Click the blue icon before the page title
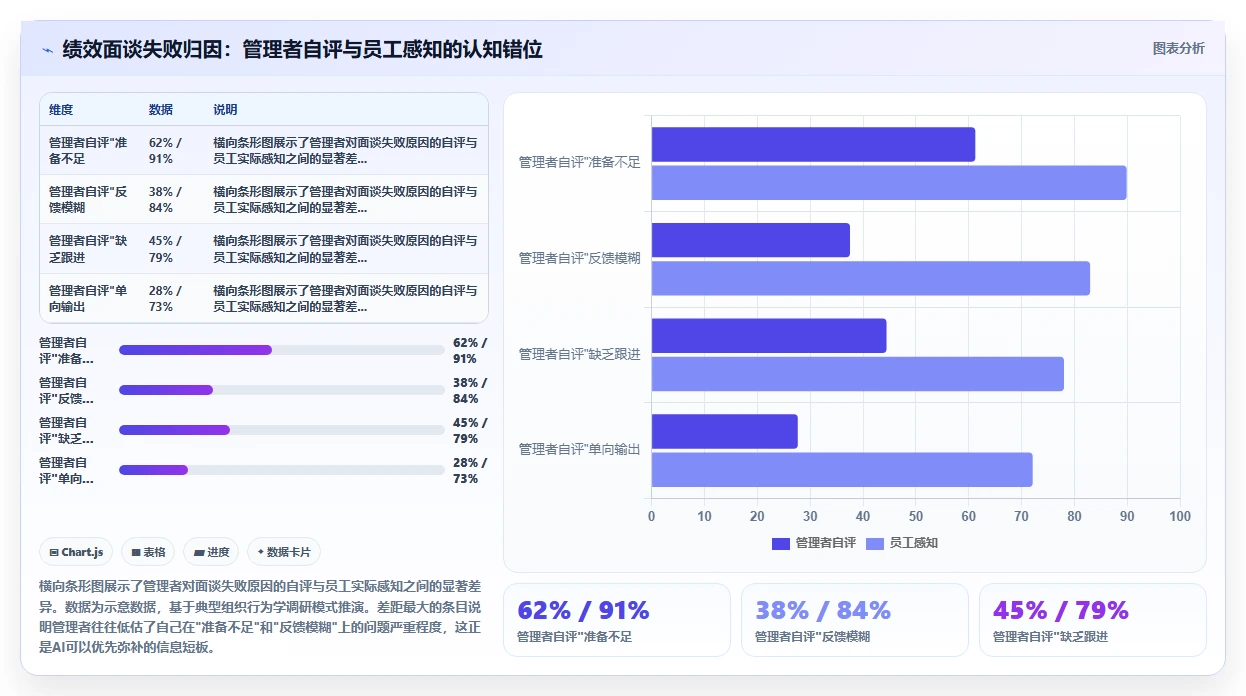The height and width of the screenshot is (696, 1246). [47, 49]
